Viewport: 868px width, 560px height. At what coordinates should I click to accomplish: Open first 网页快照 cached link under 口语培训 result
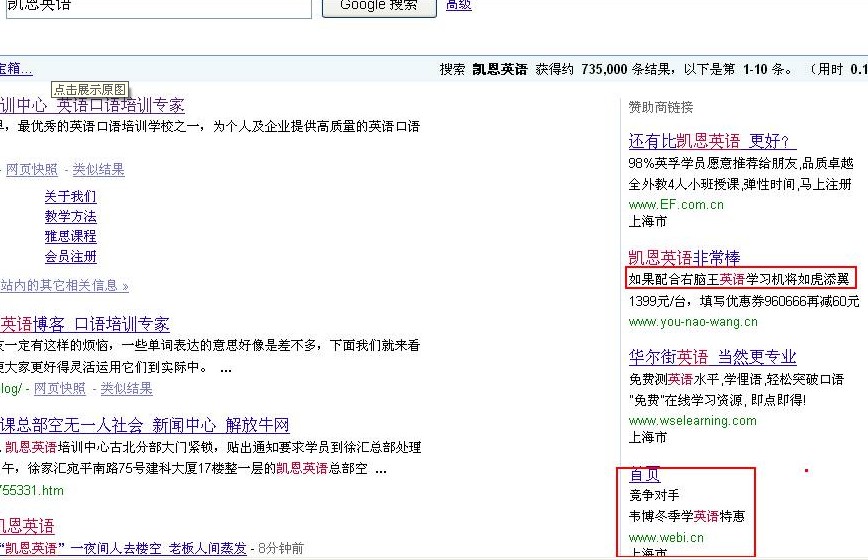coord(32,169)
